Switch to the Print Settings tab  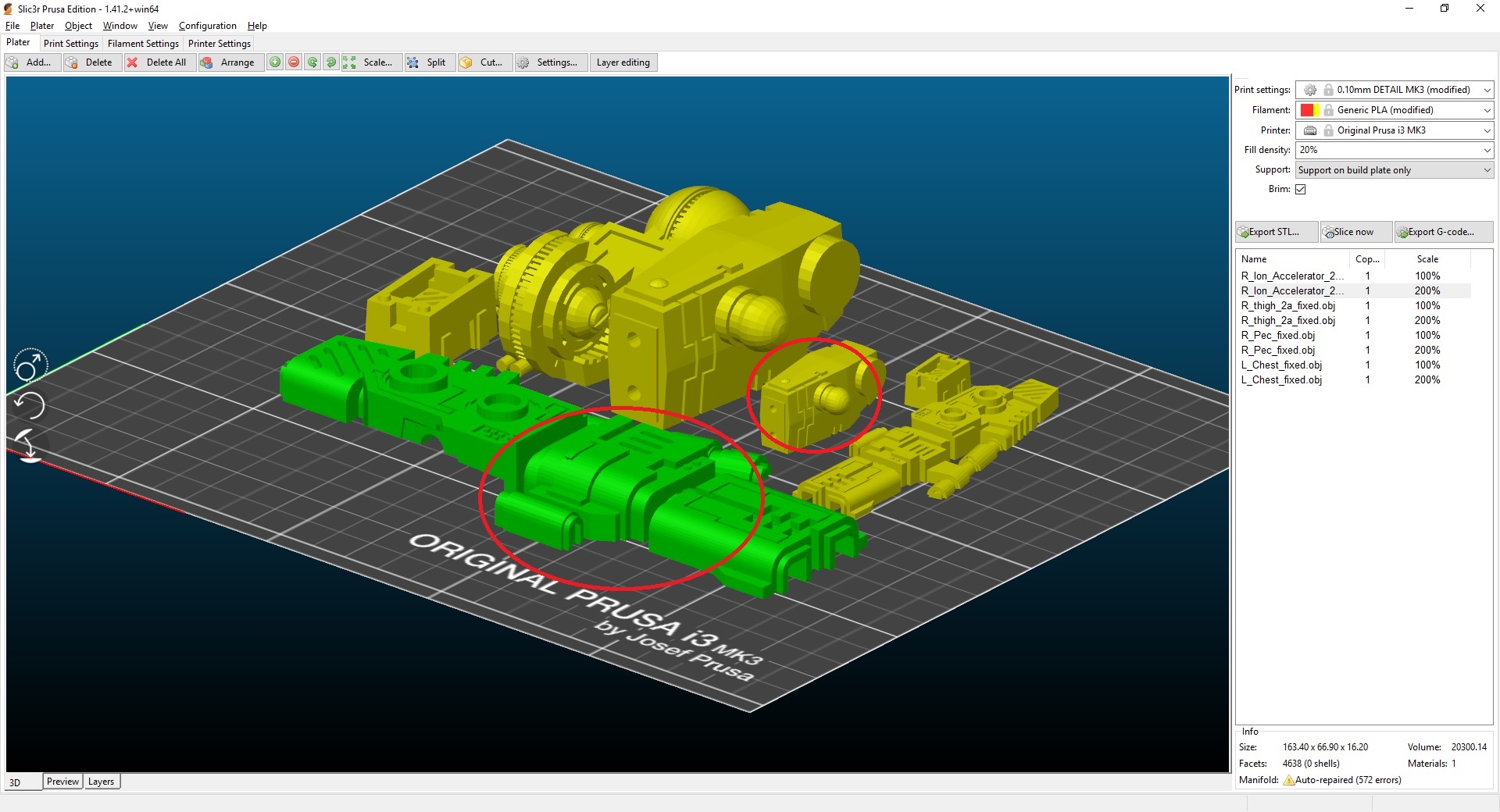click(x=70, y=43)
